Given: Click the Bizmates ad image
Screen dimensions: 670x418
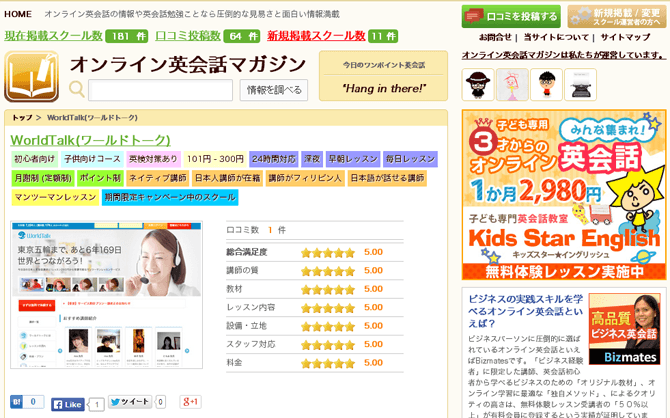Looking at the screenshot, I should coord(624,329).
